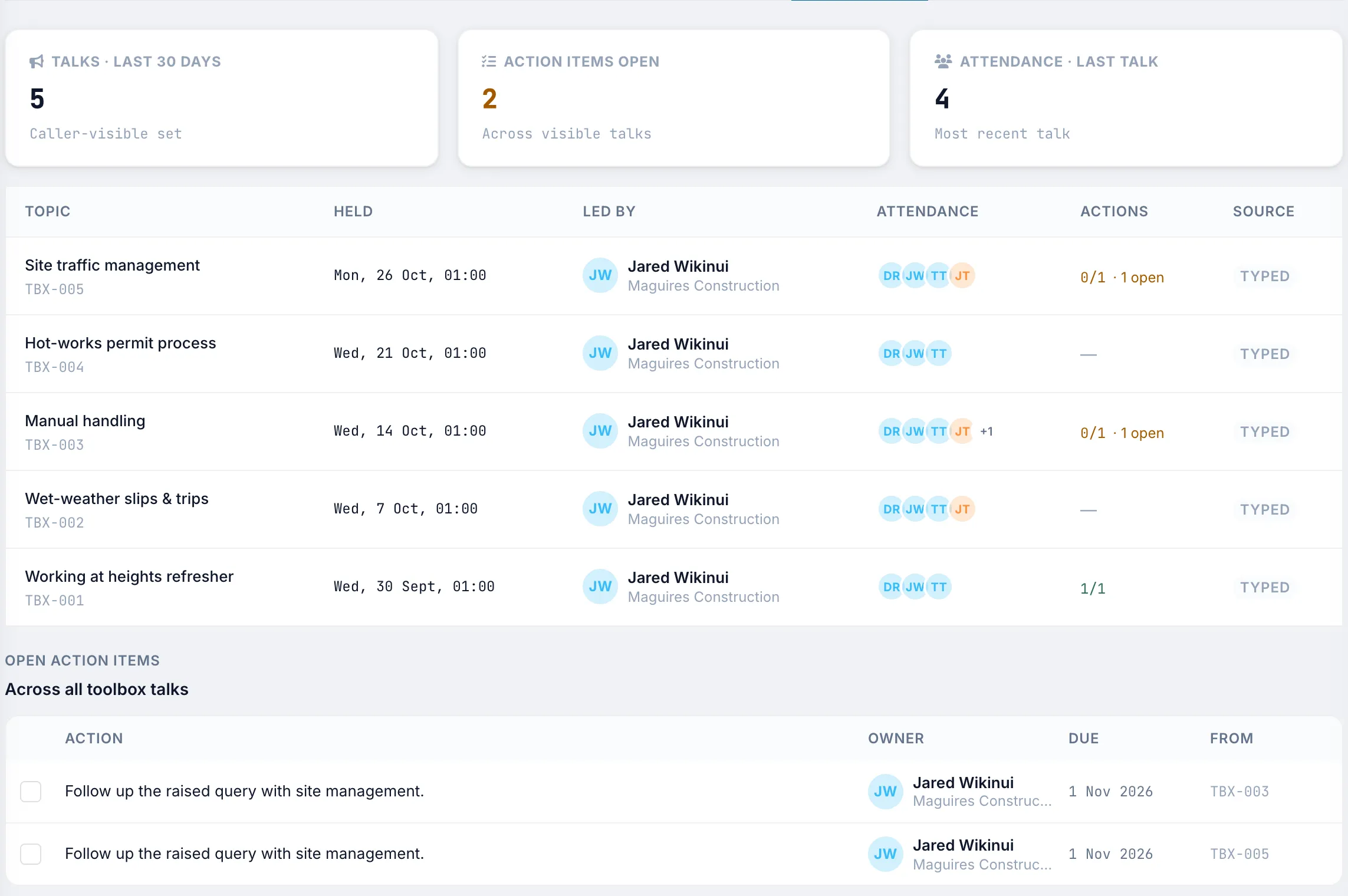This screenshot has width=1348, height=896.
Task: Click the Held column header
Action: pyautogui.click(x=353, y=212)
